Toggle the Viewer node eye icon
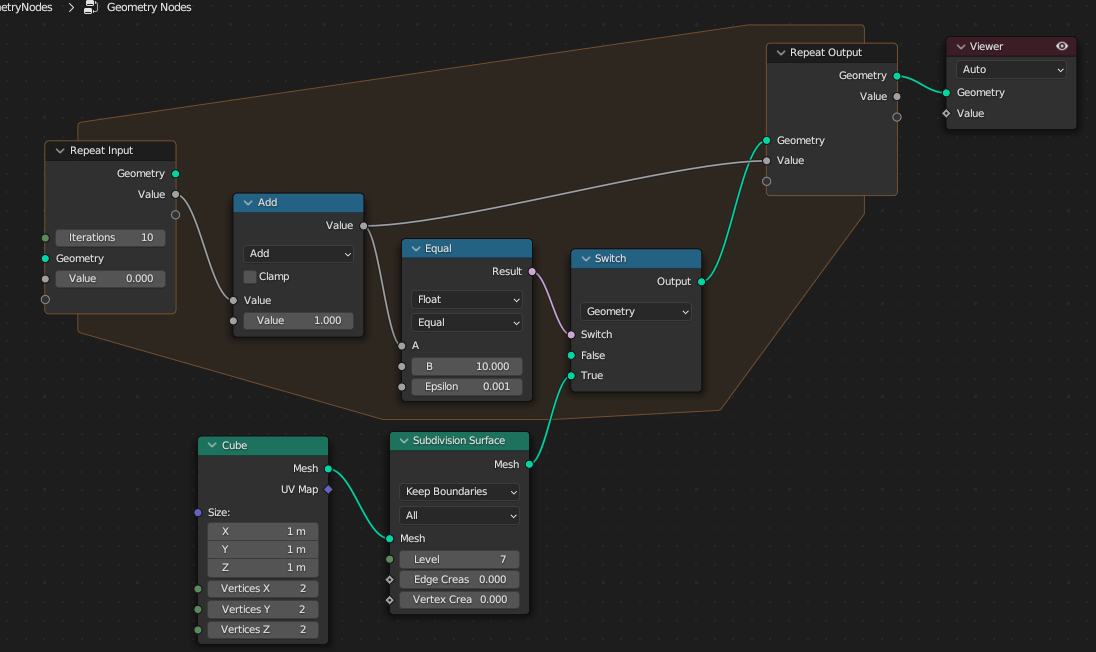The image size is (1096, 652). coord(1062,46)
